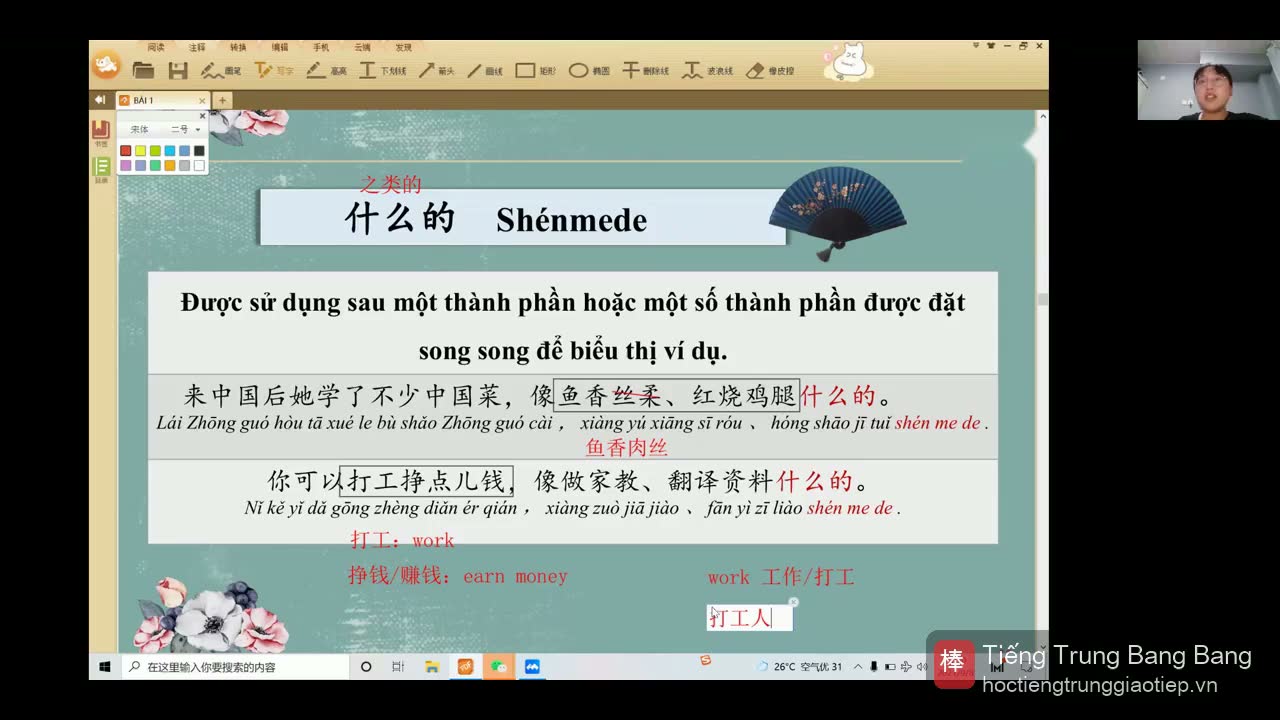Open the Windows Start menu
Viewport: 1280px width, 720px height.
click(105, 667)
